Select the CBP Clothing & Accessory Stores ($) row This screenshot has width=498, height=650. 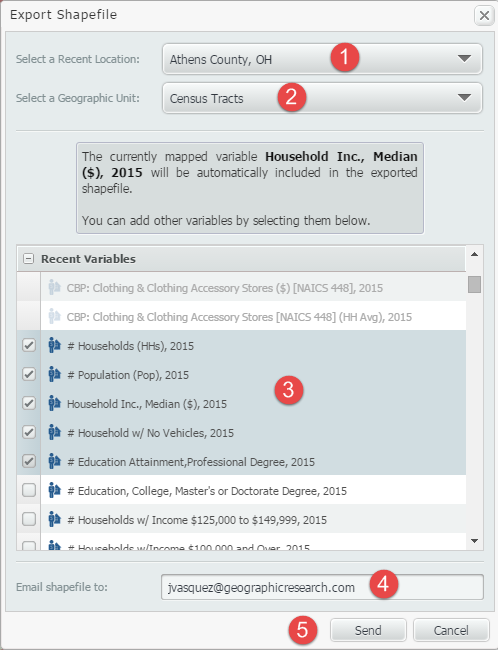241,287
